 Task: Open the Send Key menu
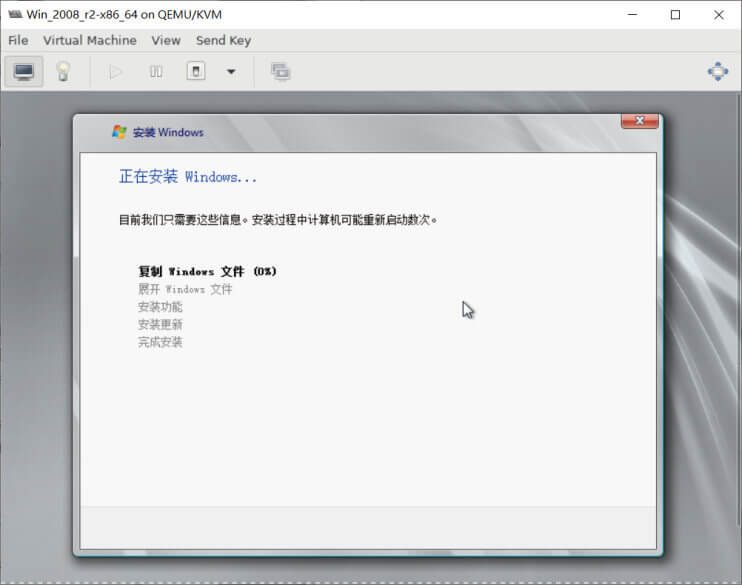(223, 41)
